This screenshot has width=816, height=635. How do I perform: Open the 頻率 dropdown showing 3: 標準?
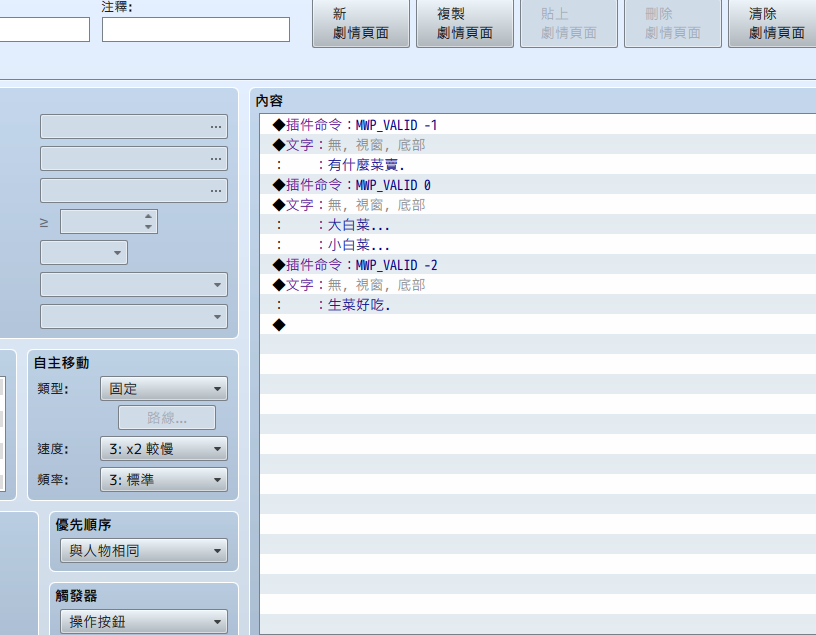(164, 479)
